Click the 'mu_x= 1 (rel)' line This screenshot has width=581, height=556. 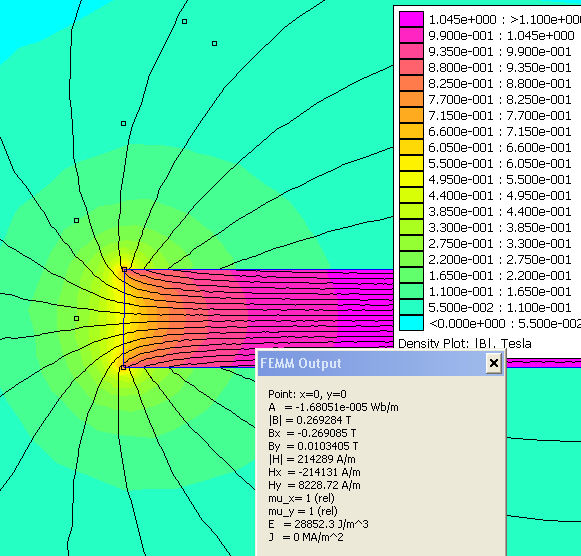click(x=301, y=498)
